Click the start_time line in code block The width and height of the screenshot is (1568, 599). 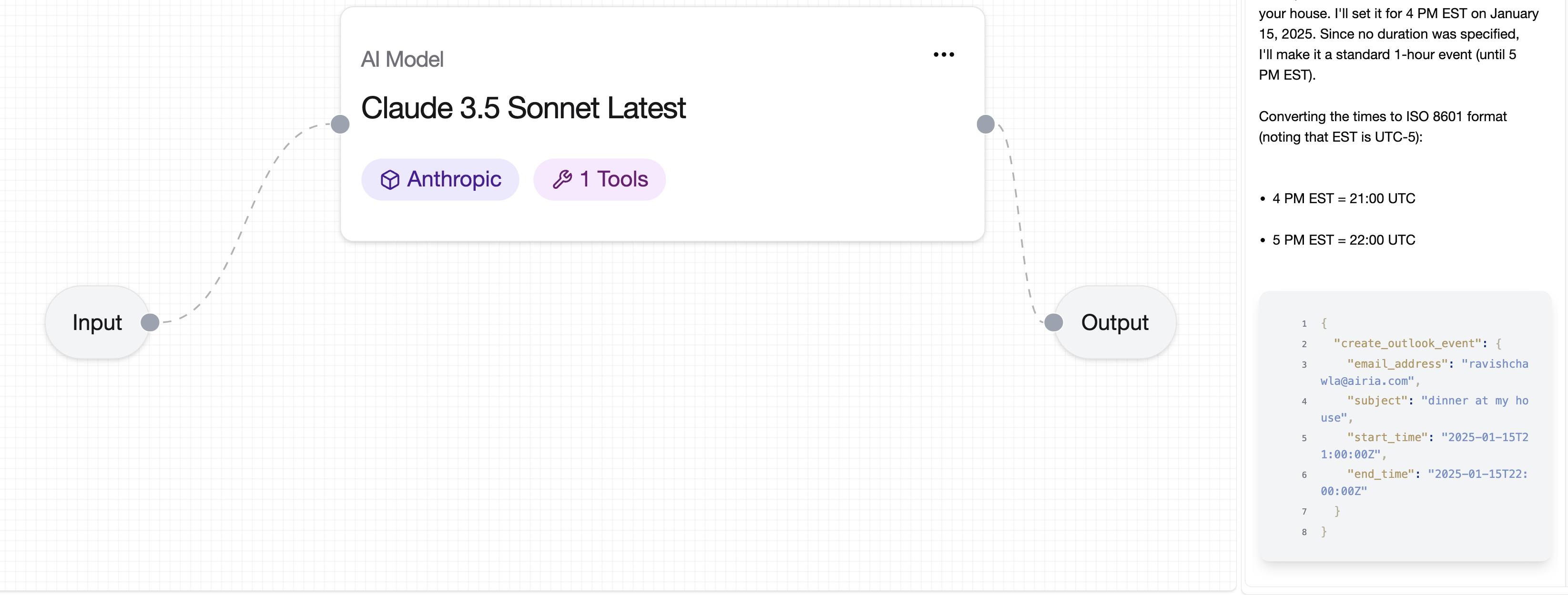click(1424, 446)
